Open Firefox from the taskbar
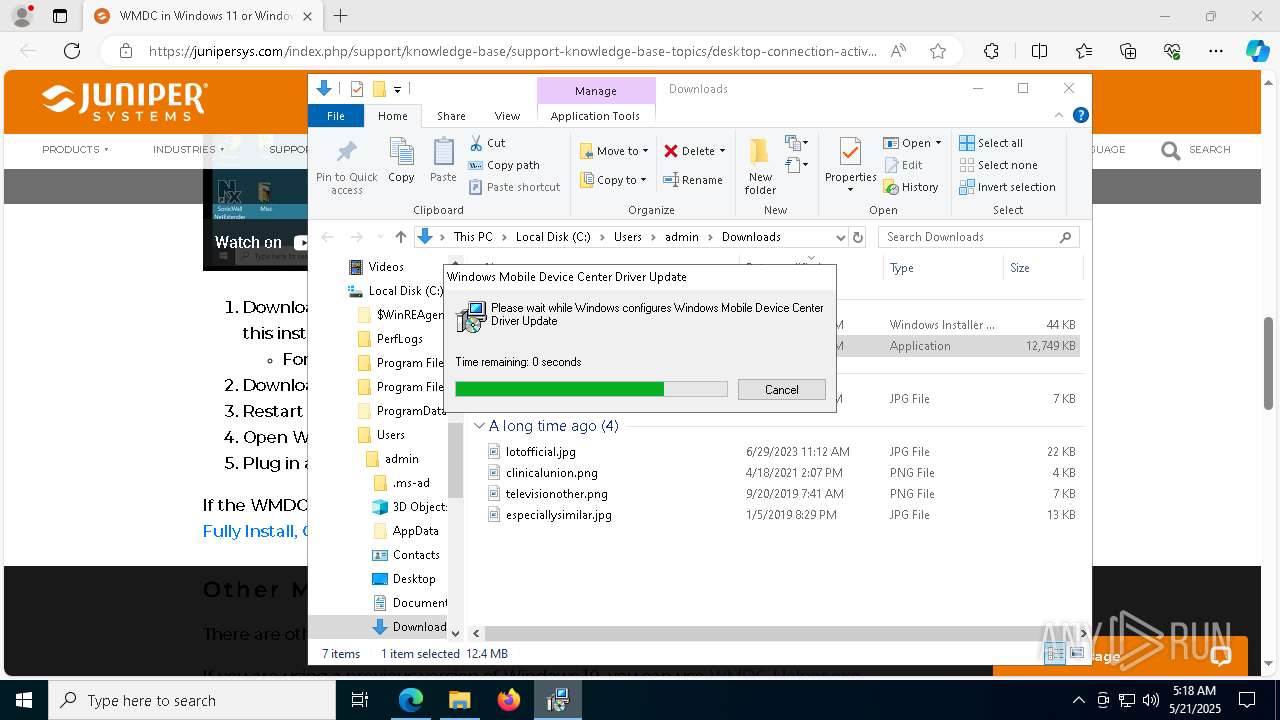The image size is (1280, 720). point(509,700)
